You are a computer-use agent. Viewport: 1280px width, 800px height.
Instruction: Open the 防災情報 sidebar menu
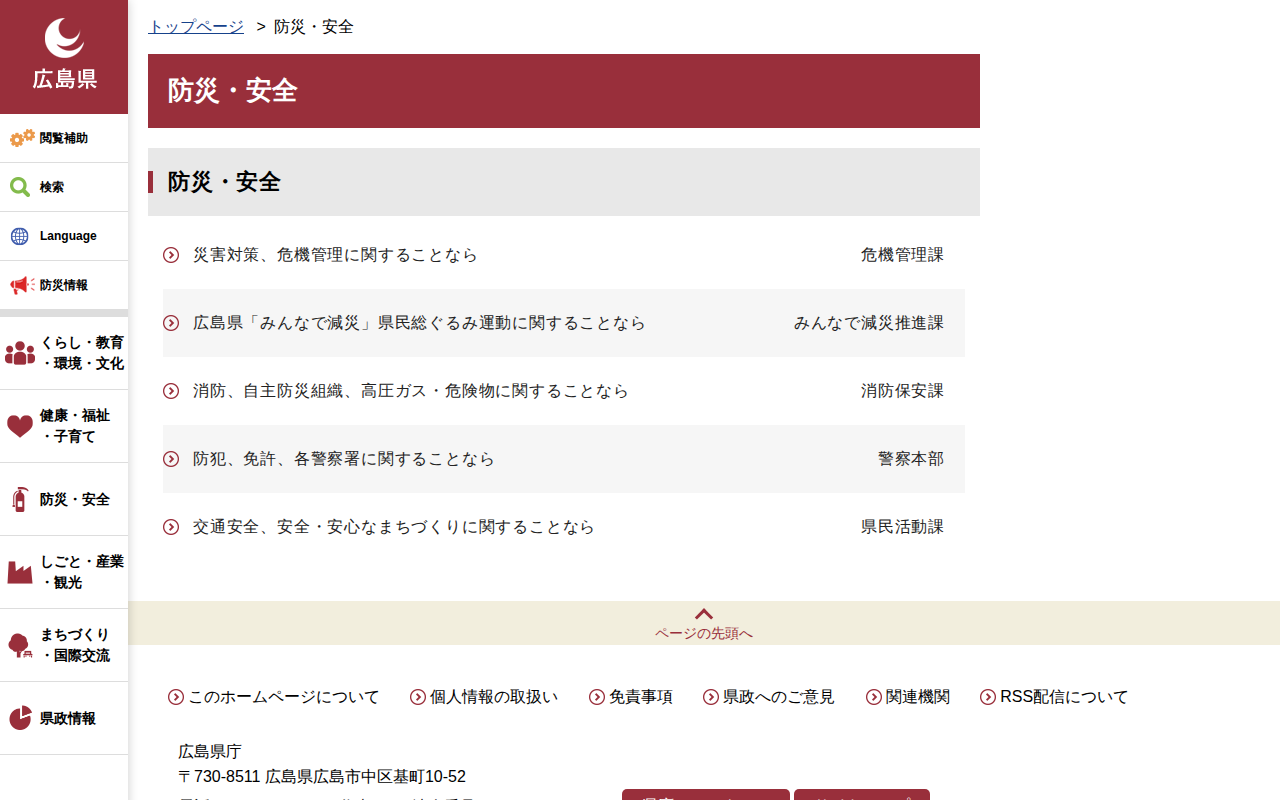64,285
